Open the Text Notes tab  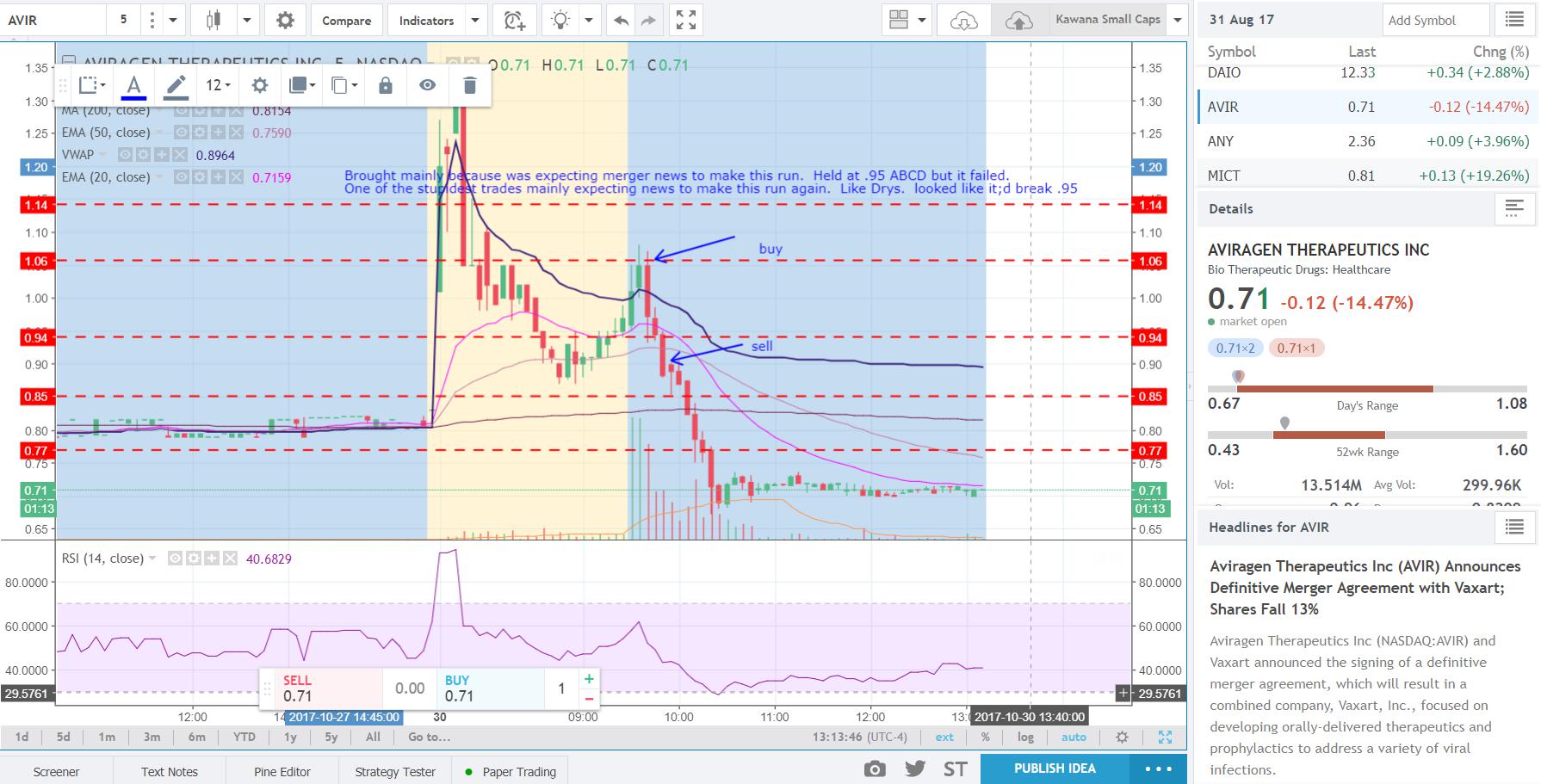[170, 771]
